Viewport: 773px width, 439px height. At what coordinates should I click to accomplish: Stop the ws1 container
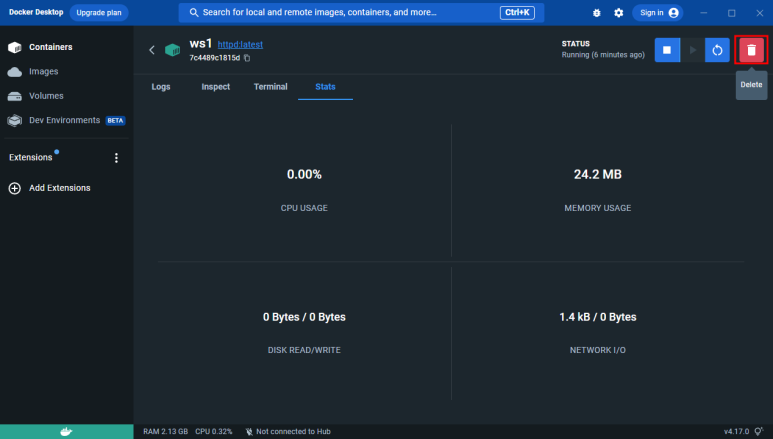pyautogui.click(x=667, y=50)
